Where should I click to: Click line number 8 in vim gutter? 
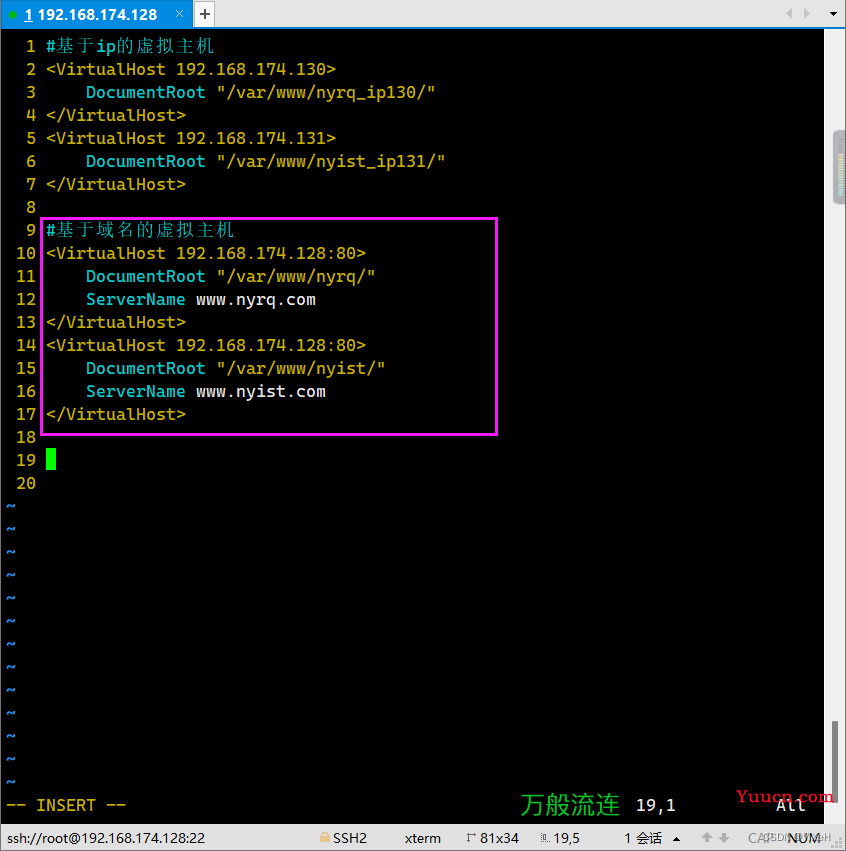(x=31, y=207)
